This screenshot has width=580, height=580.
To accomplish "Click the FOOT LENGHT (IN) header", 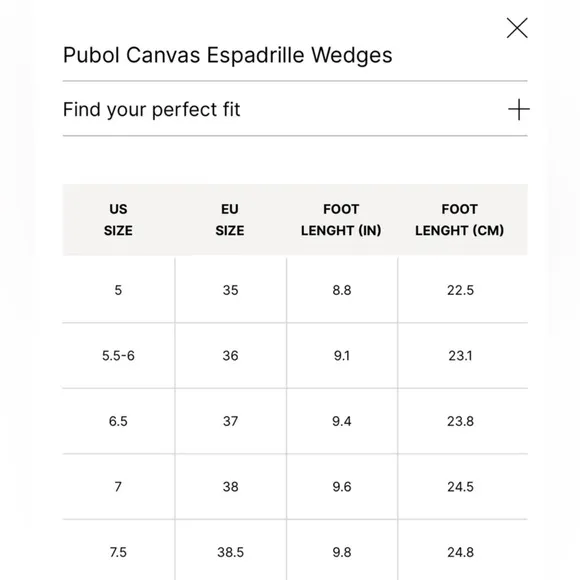I will [341, 220].
